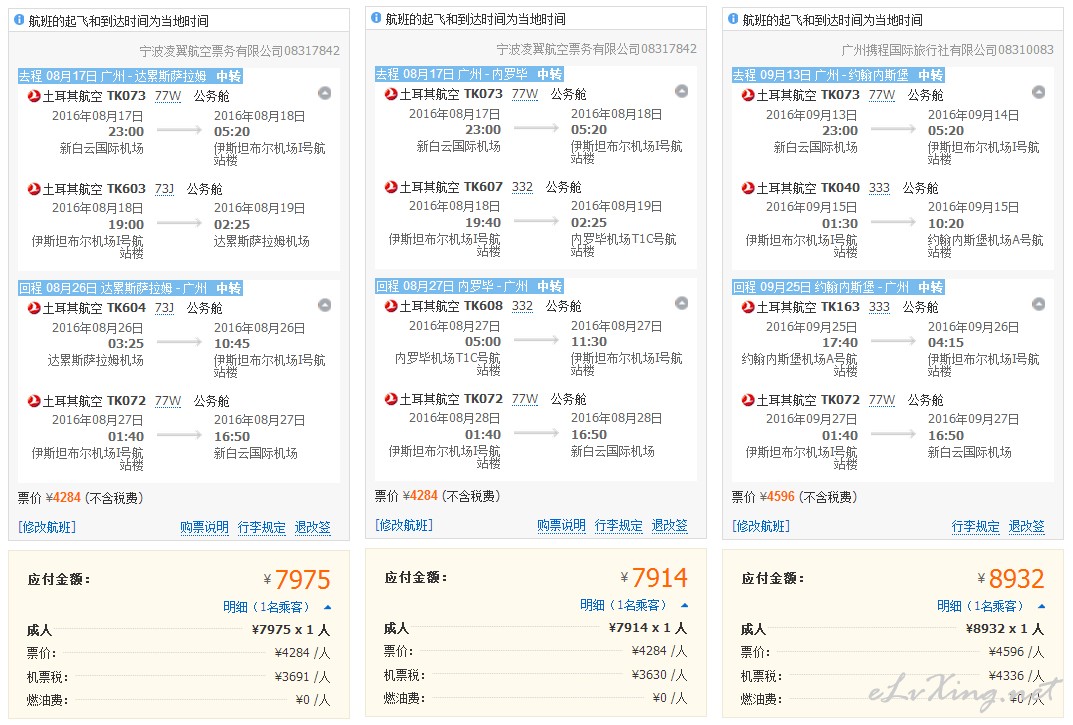Image resolution: width=1073 pixels, height=725 pixels.
Task: Collapse the 回程 内罗毕 - 广州 section via its gray circle
Action: tap(682, 303)
